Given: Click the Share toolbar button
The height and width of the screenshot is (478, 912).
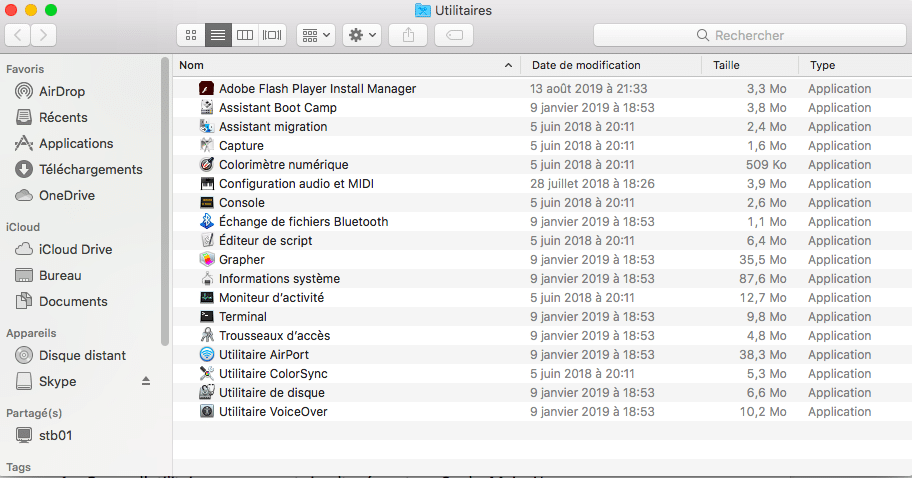Looking at the screenshot, I should tap(408, 35).
